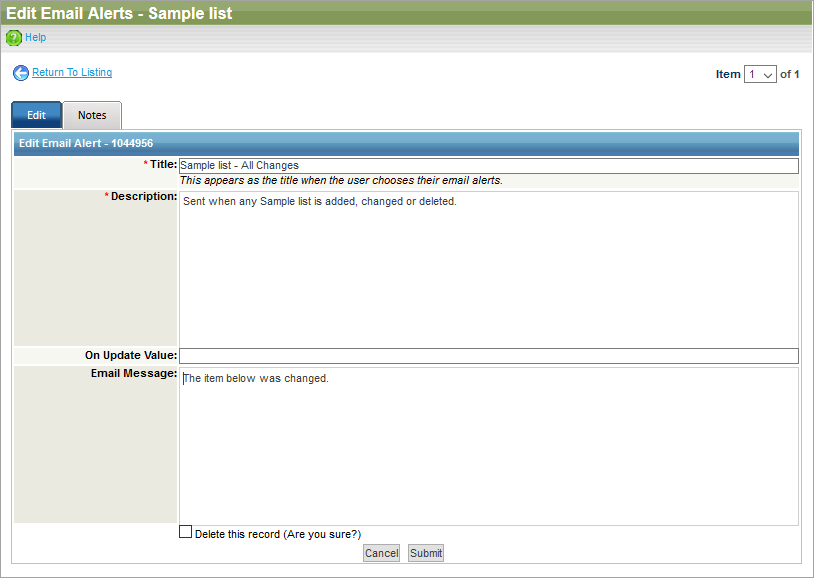Switch to the Edit tab

click(36, 115)
